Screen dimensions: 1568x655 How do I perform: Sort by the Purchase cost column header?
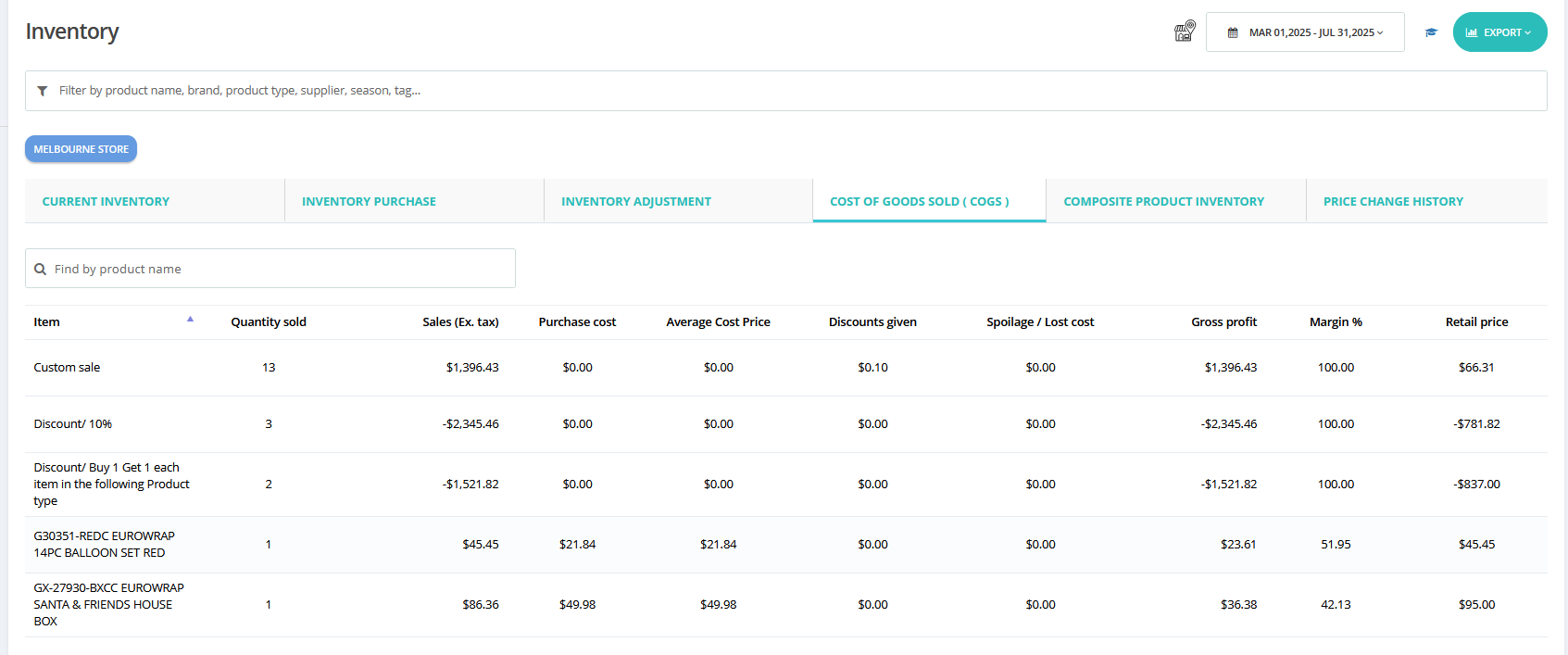click(577, 322)
